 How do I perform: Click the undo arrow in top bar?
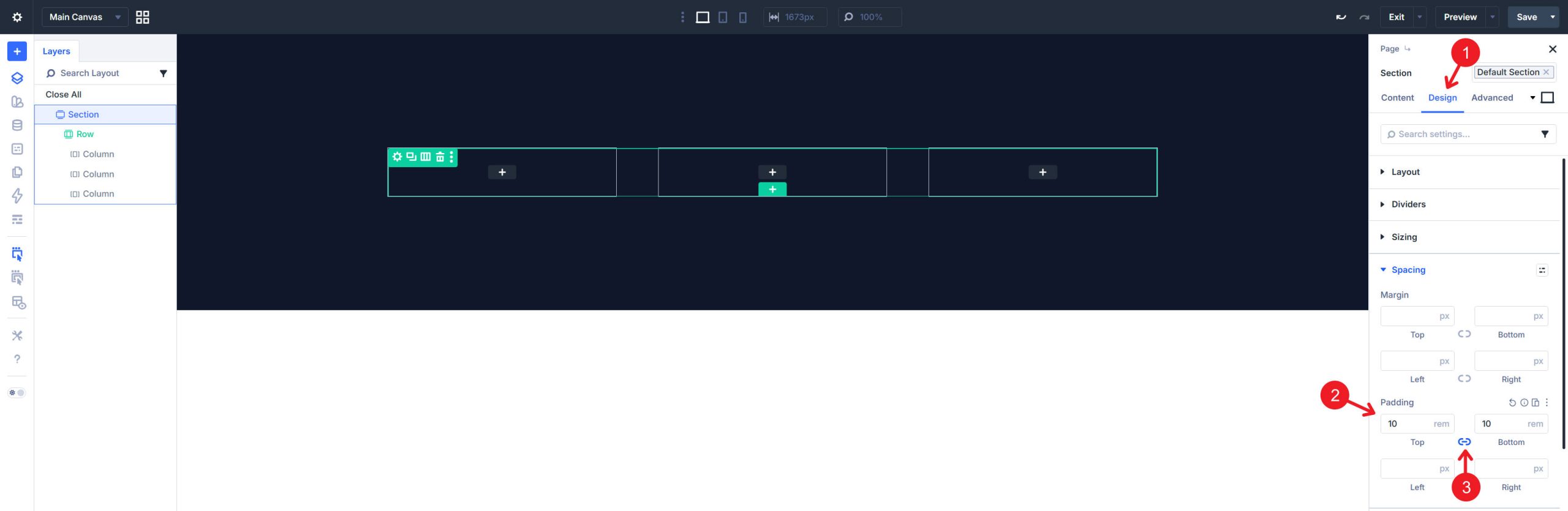click(1341, 17)
